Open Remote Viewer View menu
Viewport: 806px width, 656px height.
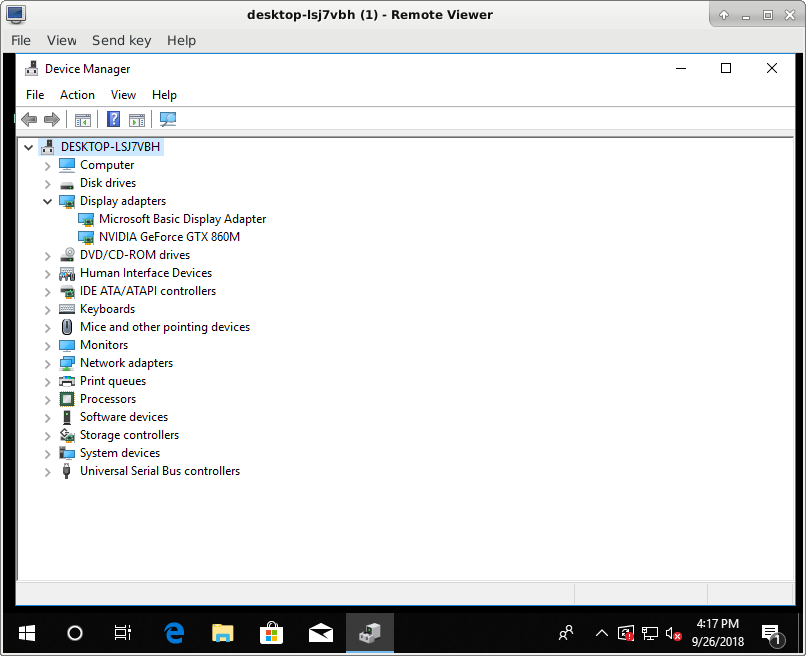pos(62,41)
